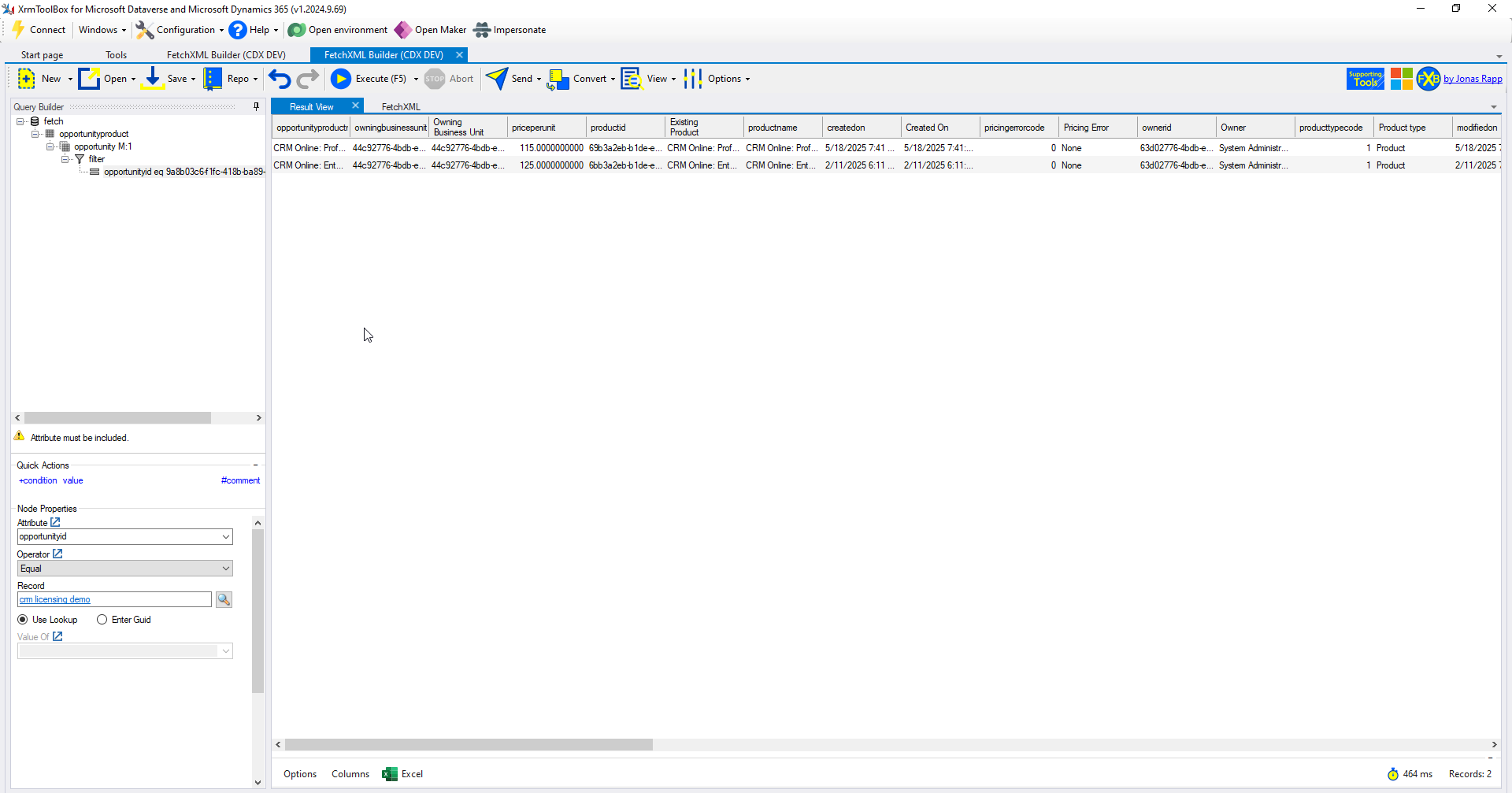Open Operator documentation link icon

point(57,554)
